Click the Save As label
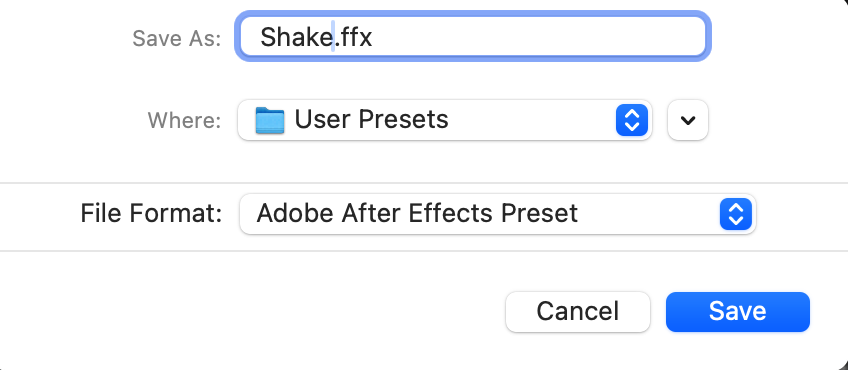Screen dimensions: 848x370 176,38
